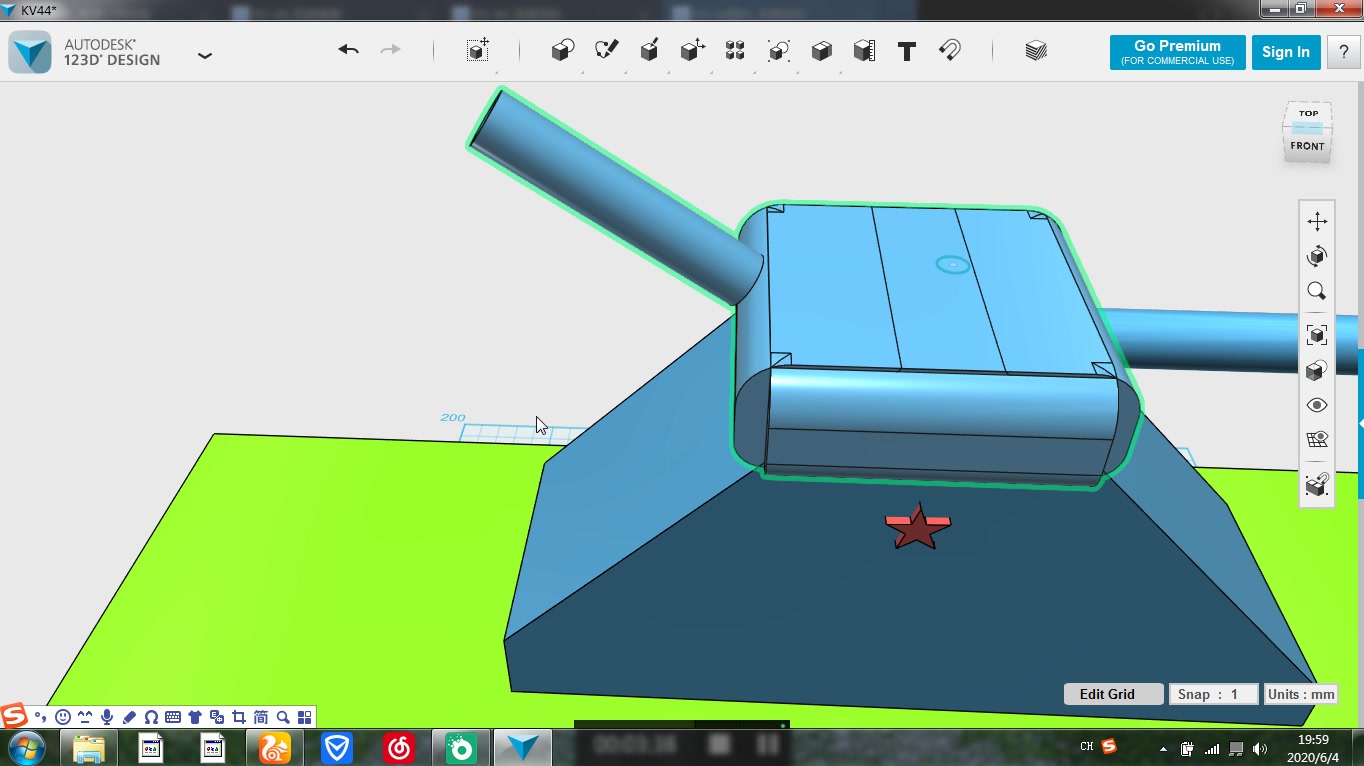This screenshot has height=766, width=1364.
Task: Click the Pattern tool icon
Action: pos(735,51)
